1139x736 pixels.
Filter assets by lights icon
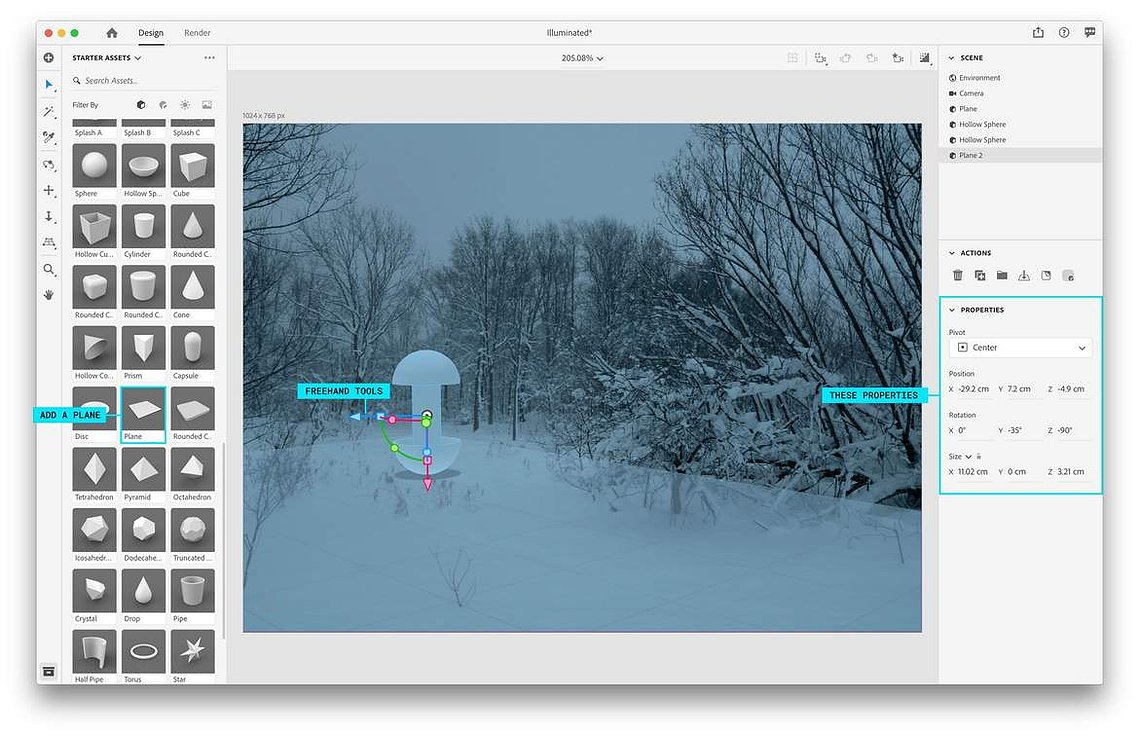185,105
